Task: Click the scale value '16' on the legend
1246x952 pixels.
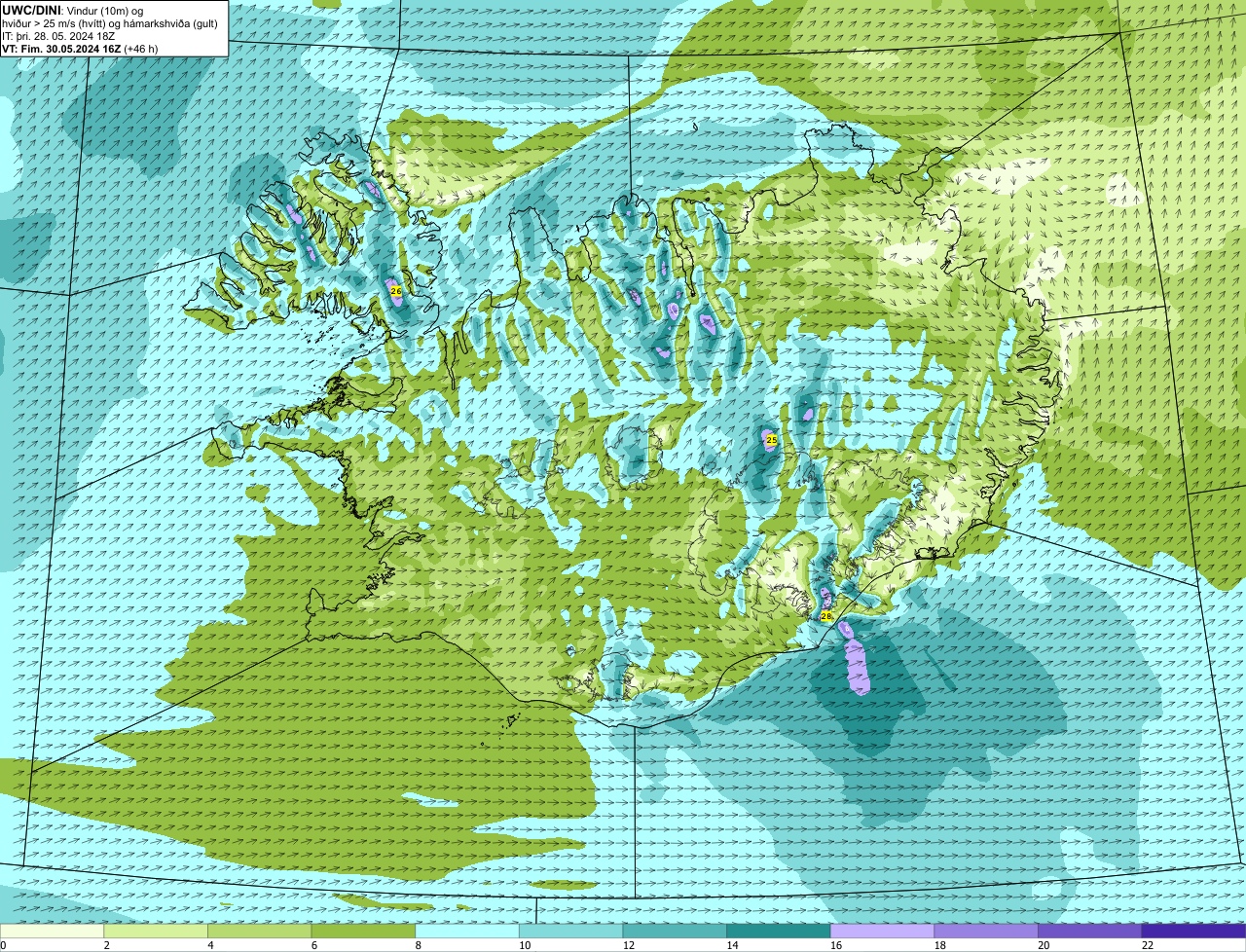Action: (836, 945)
